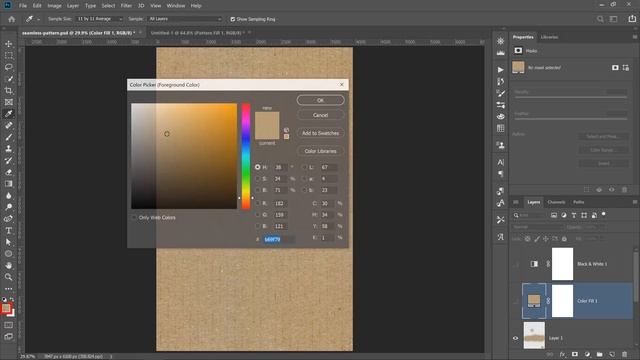Viewport: 640px width, 360px height.
Task: Click OK in the Color Picker
Action: (x=320, y=100)
